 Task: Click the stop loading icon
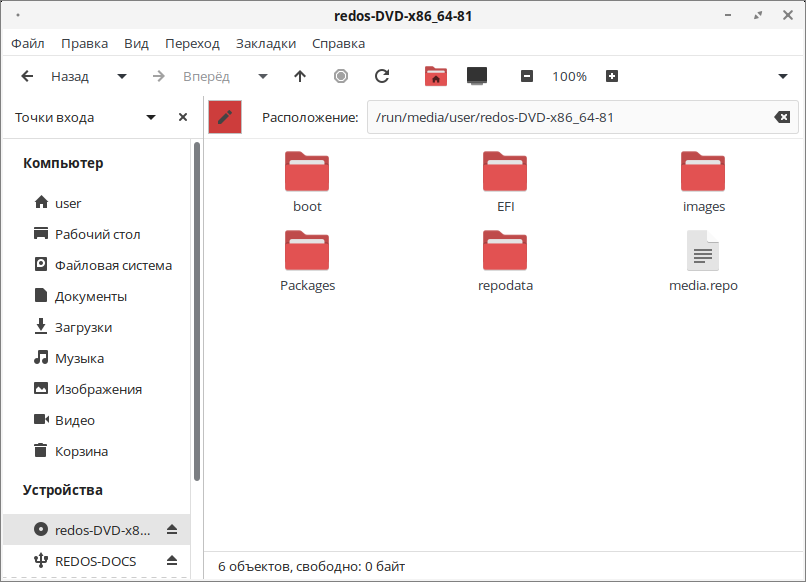click(x=341, y=77)
